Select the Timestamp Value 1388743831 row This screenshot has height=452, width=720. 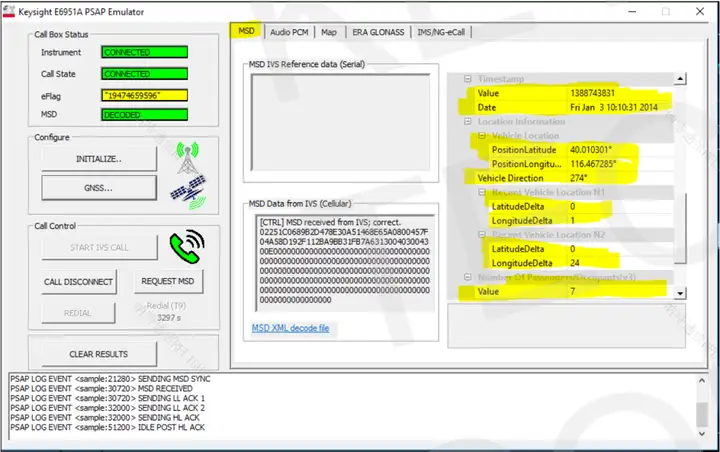click(574, 93)
